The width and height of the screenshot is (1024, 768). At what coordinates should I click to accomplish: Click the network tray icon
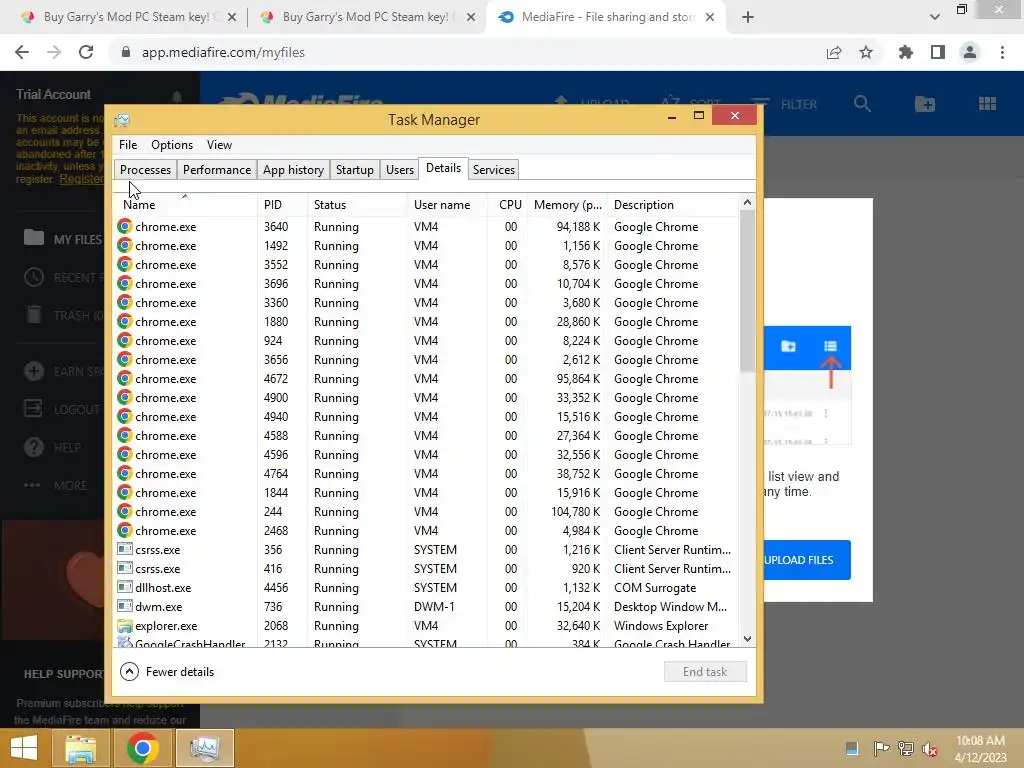906,748
